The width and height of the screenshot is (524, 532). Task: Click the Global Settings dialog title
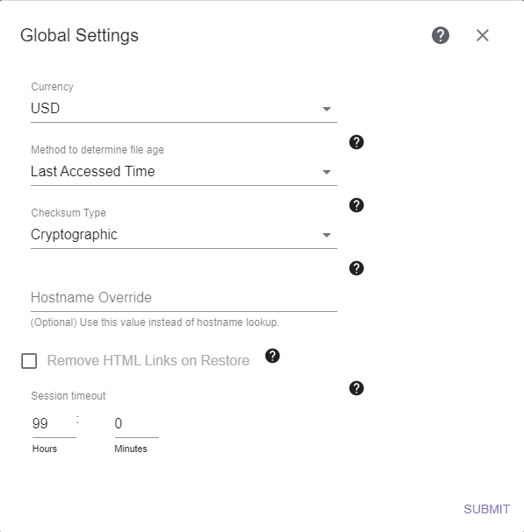pos(79,36)
